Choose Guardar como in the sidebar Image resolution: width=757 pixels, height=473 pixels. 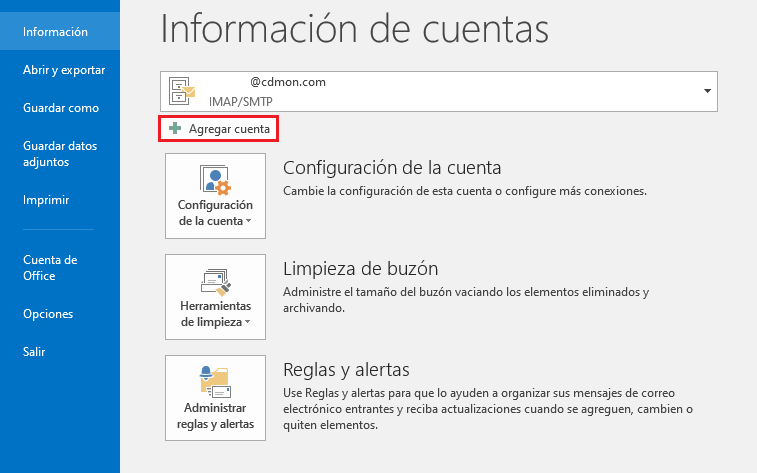pyautogui.click(x=61, y=108)
